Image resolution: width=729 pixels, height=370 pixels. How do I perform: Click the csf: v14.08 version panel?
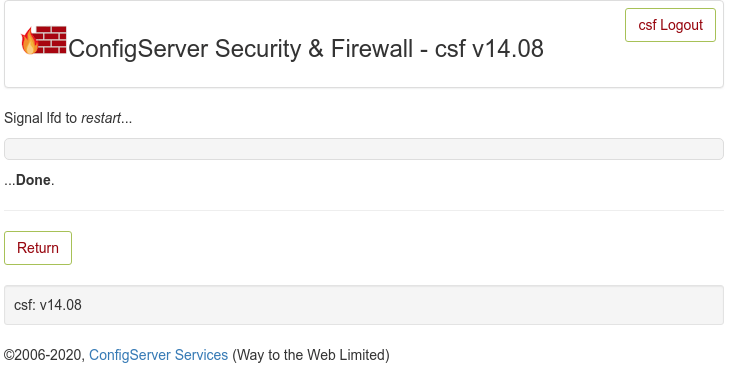[364, 305]
